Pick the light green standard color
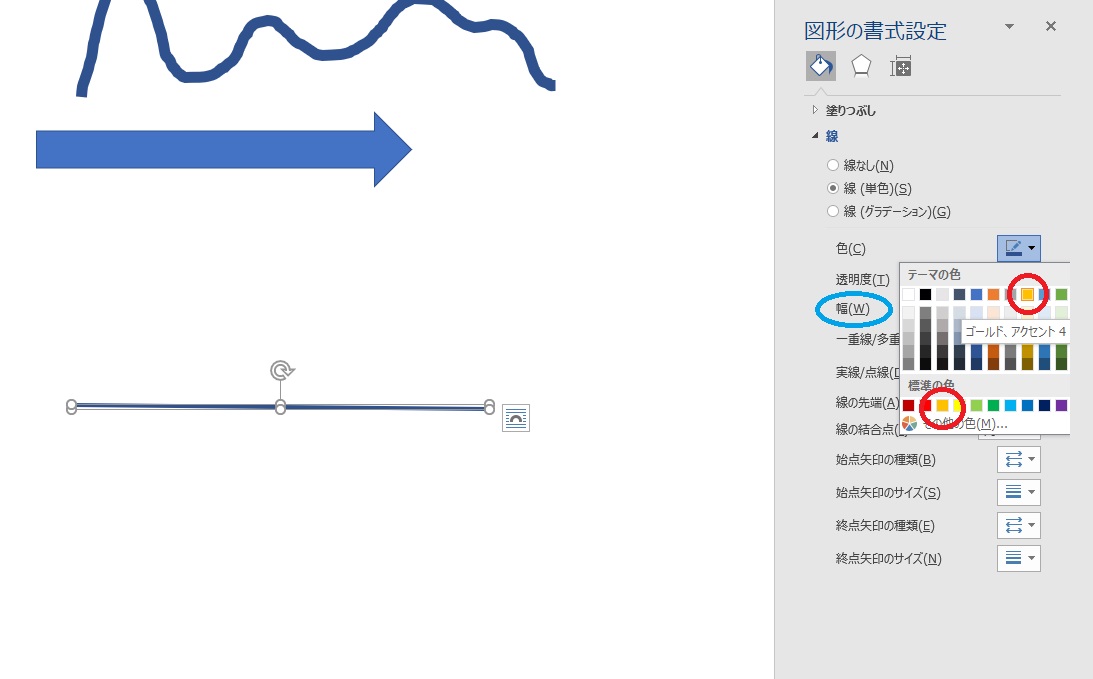Viewport: 1093px width, 679px height. [x=976, y=405]
